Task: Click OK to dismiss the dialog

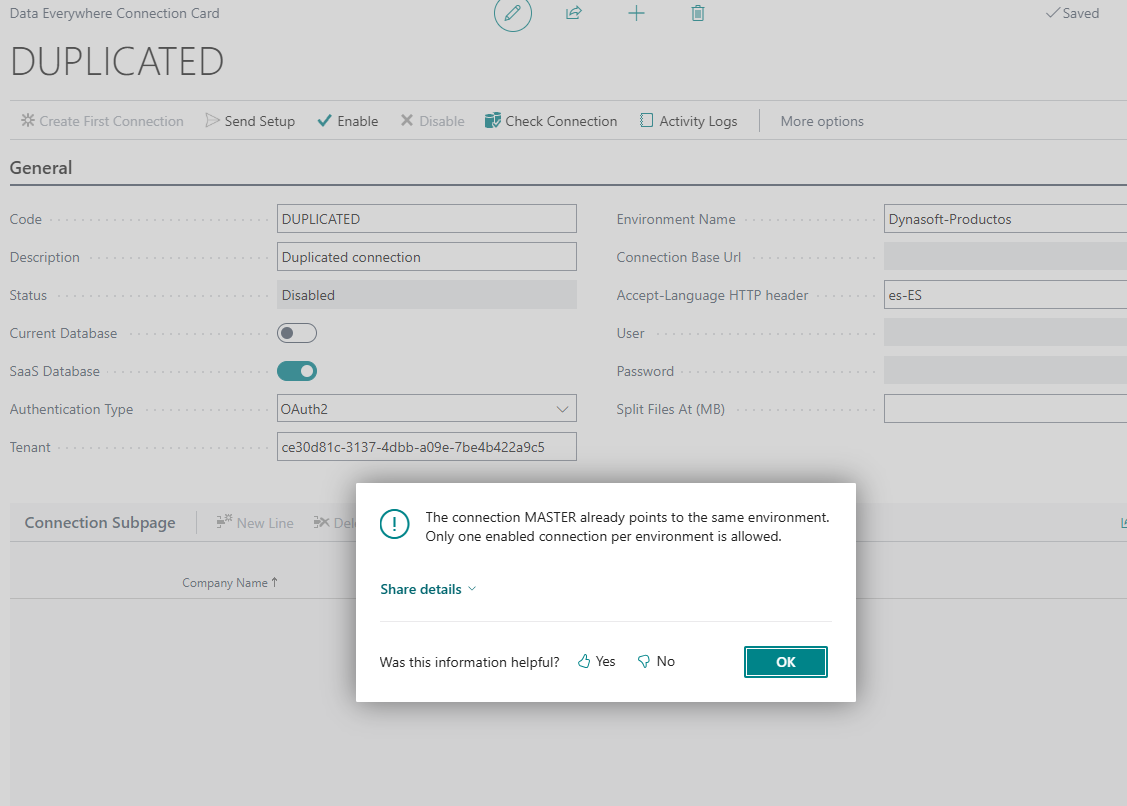Action: click(786, 662)
